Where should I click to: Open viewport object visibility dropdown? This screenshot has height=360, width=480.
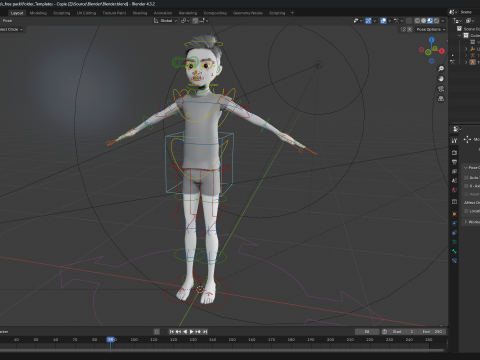[x=358, y=21]
